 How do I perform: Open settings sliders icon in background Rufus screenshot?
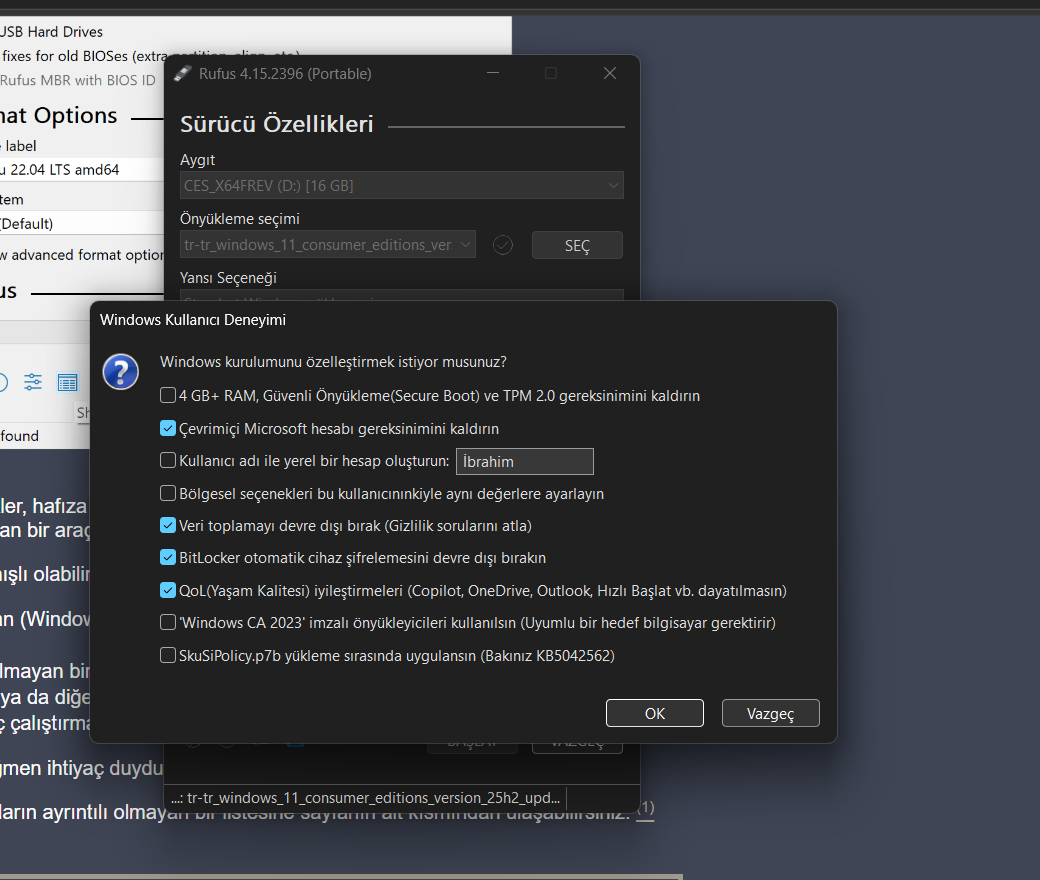tap(32, 382)
